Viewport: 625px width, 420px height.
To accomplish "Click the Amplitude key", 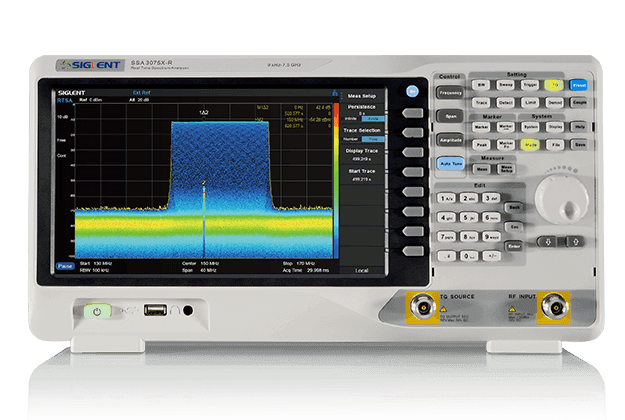I will [x=450, y=140].
